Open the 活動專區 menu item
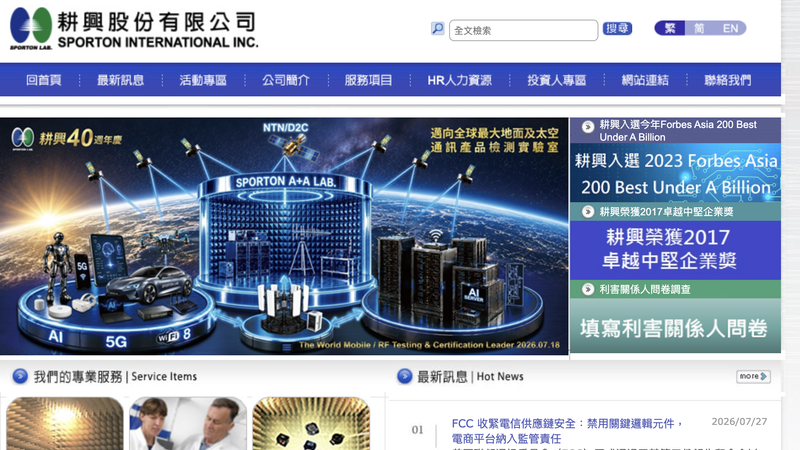The image size is (800, 450). click(x=203, y=80)
